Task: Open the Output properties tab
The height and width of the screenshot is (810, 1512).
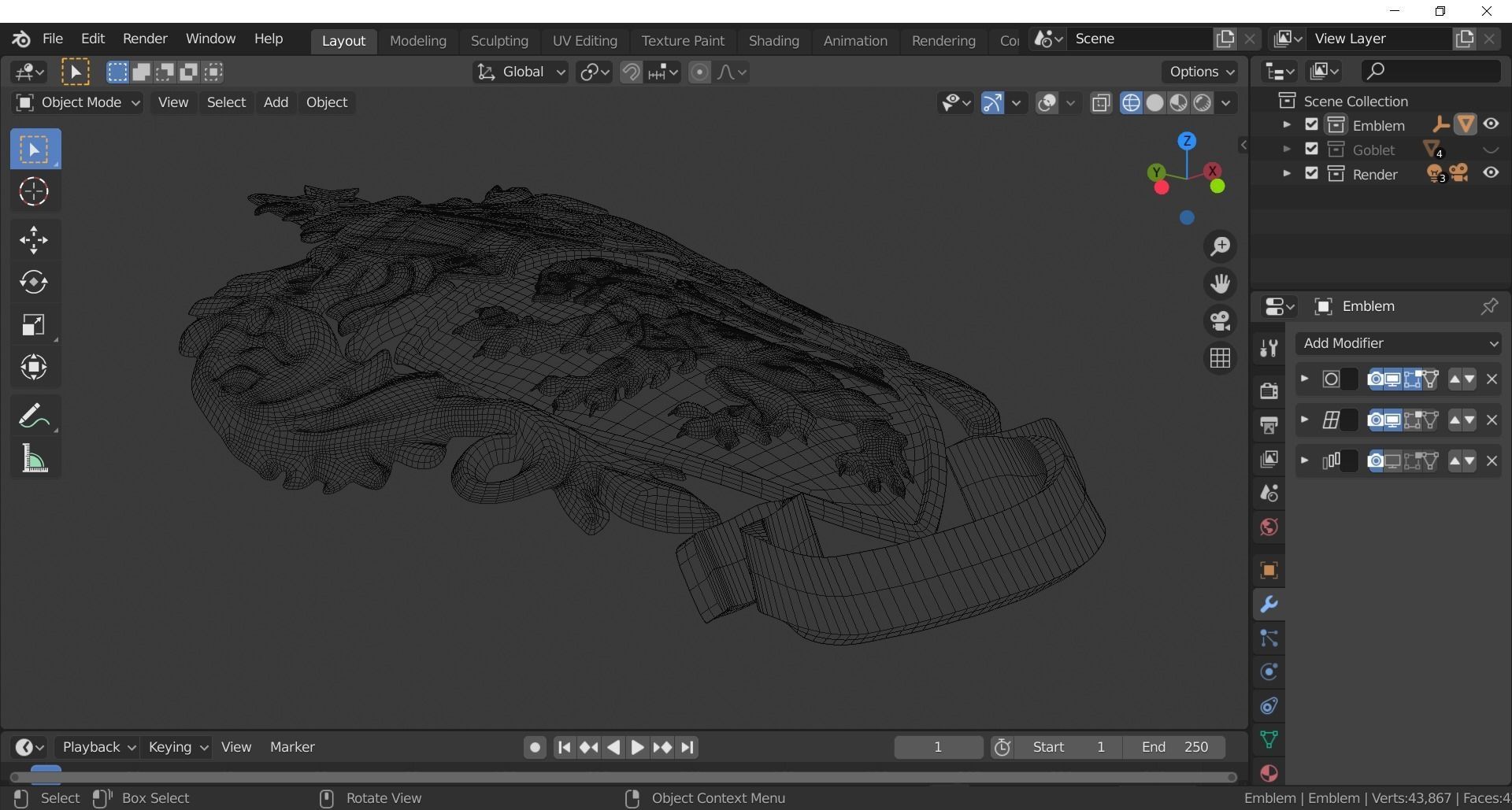Action: tap(1269, 425)
